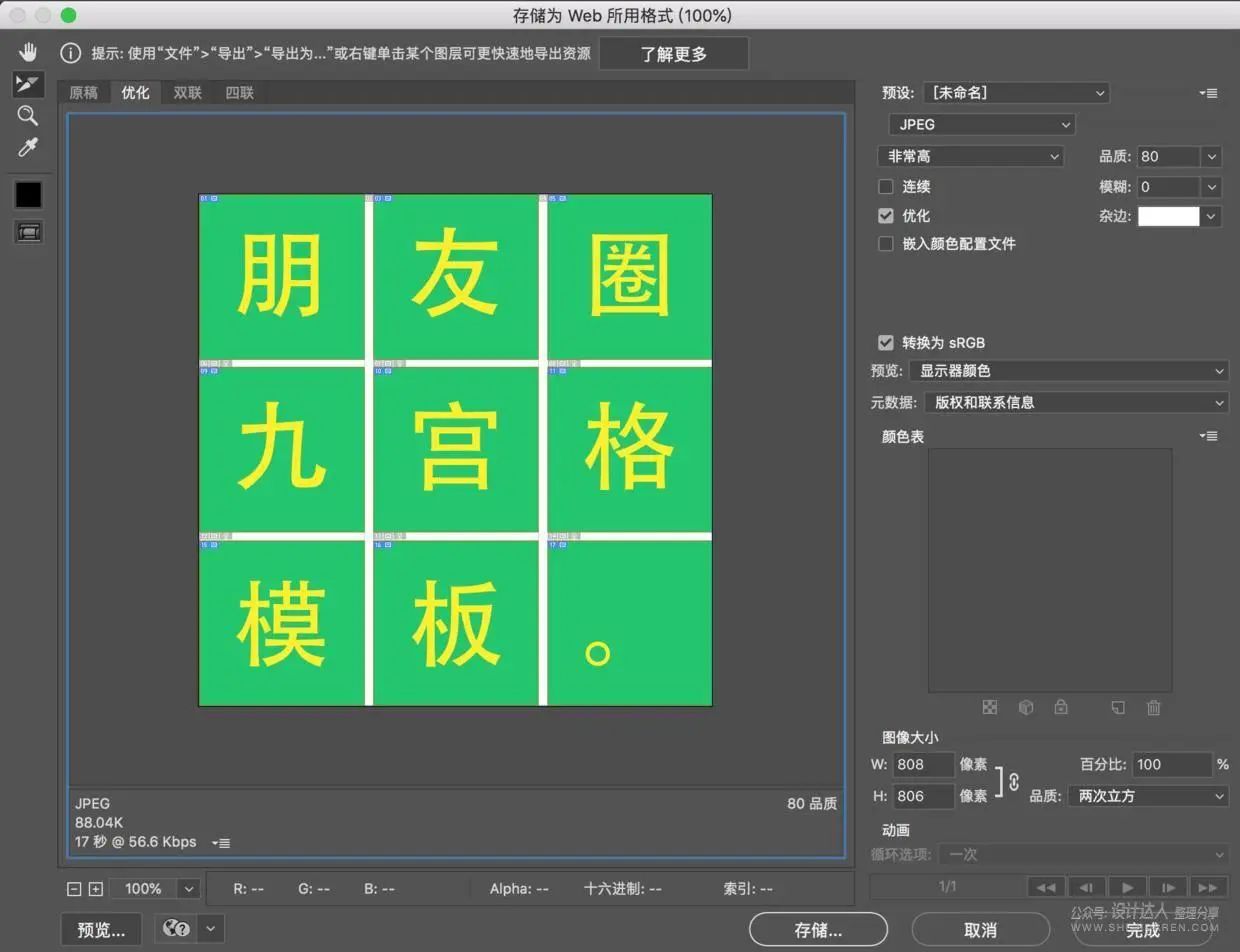Click the 取消 cancel button
This screenshot has width=1240, height=952.
[x=980, y=930]
